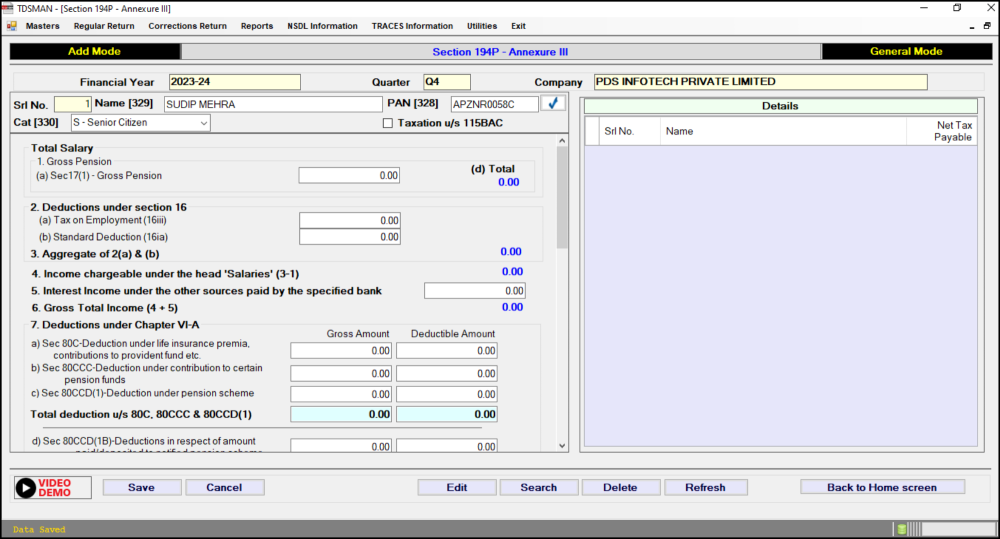Click the Save button
Screen dimensions: 1000x539
[x=141, y=487]
